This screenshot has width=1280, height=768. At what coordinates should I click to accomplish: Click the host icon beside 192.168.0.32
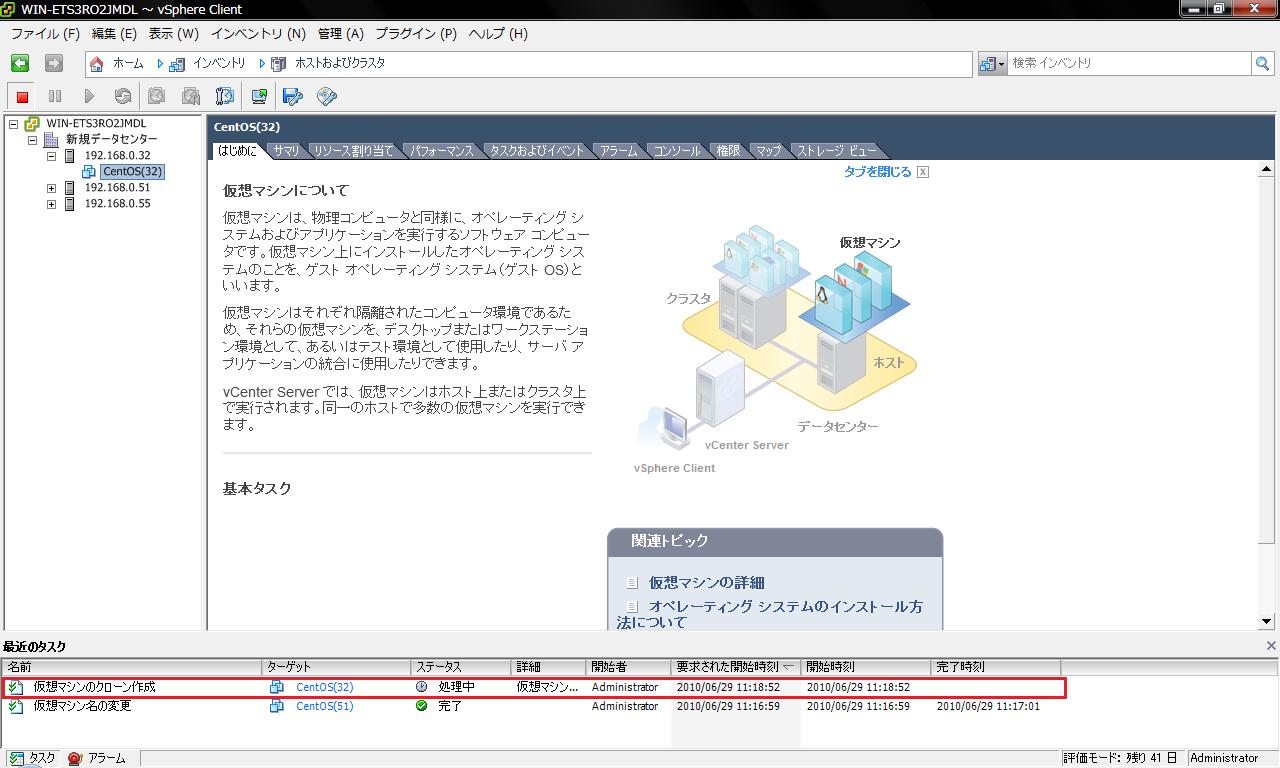coord(70,156)
